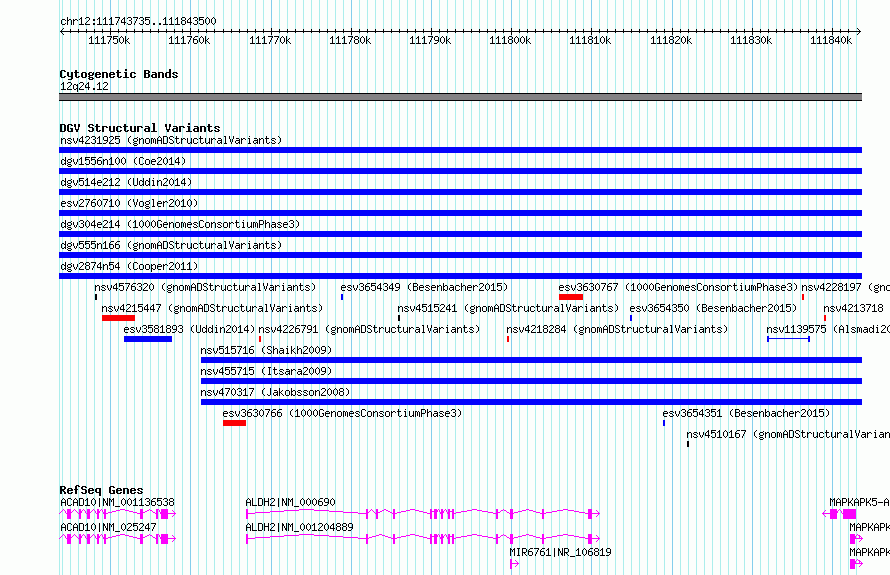Click the red nsv4215447 variant bar

[x=118, y=318]
